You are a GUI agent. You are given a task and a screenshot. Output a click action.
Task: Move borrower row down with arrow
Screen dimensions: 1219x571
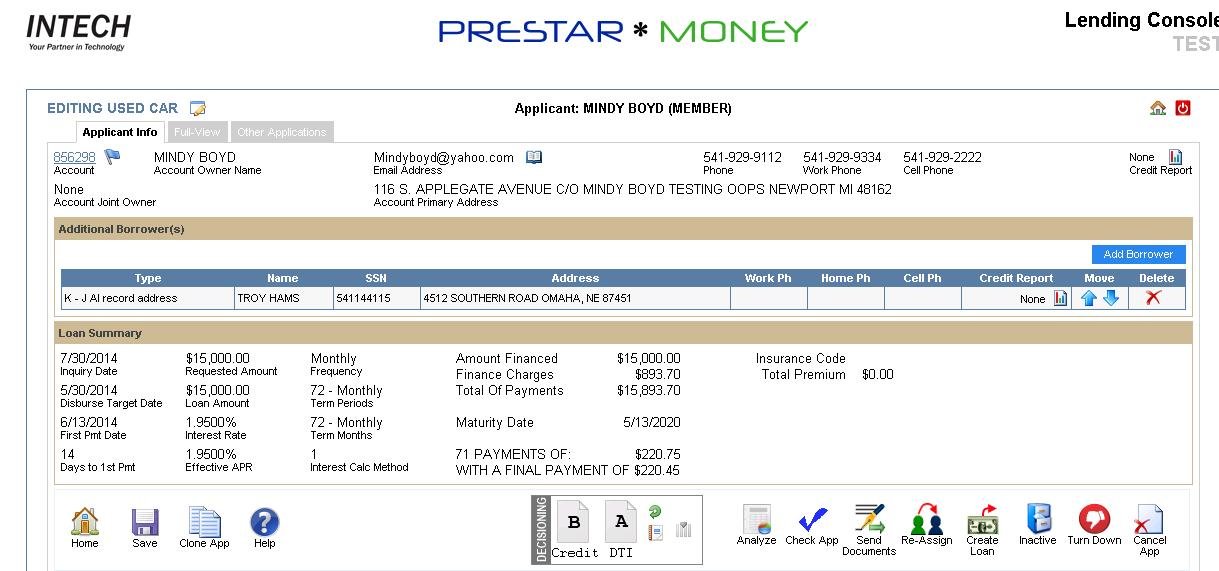pos(1110,298)
